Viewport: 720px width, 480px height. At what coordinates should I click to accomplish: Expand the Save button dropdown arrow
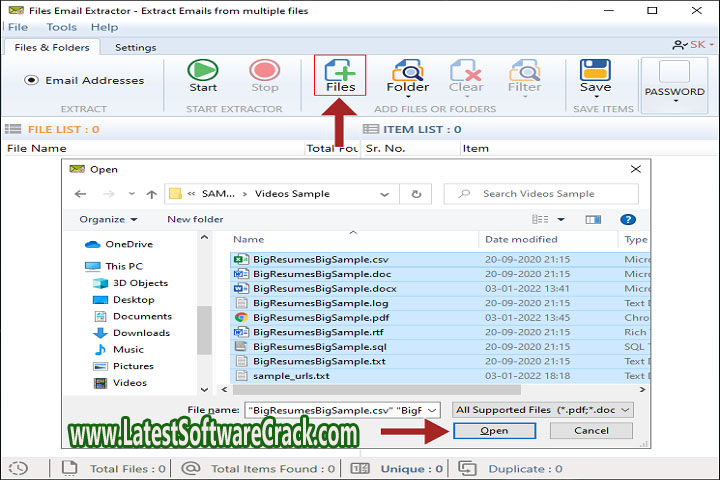coord(596,97)
